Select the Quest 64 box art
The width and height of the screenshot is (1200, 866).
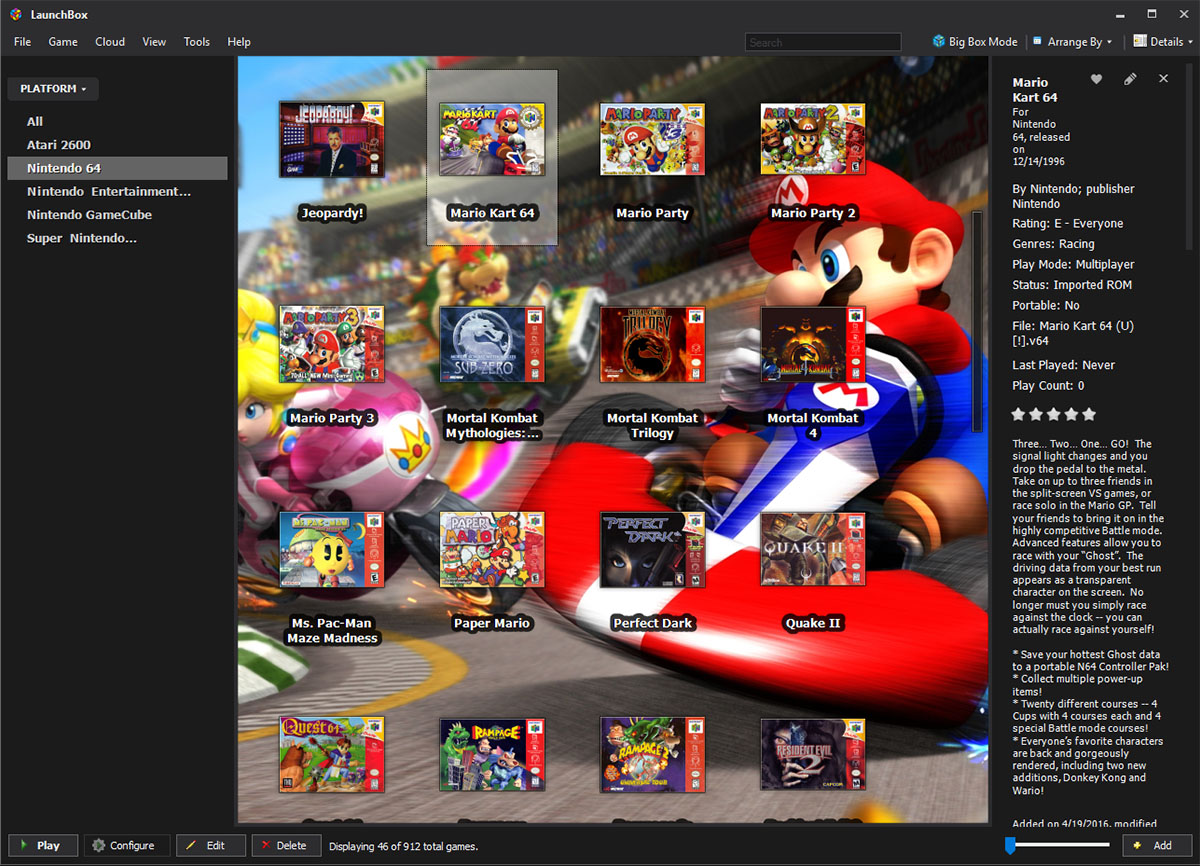click(332, 754)
